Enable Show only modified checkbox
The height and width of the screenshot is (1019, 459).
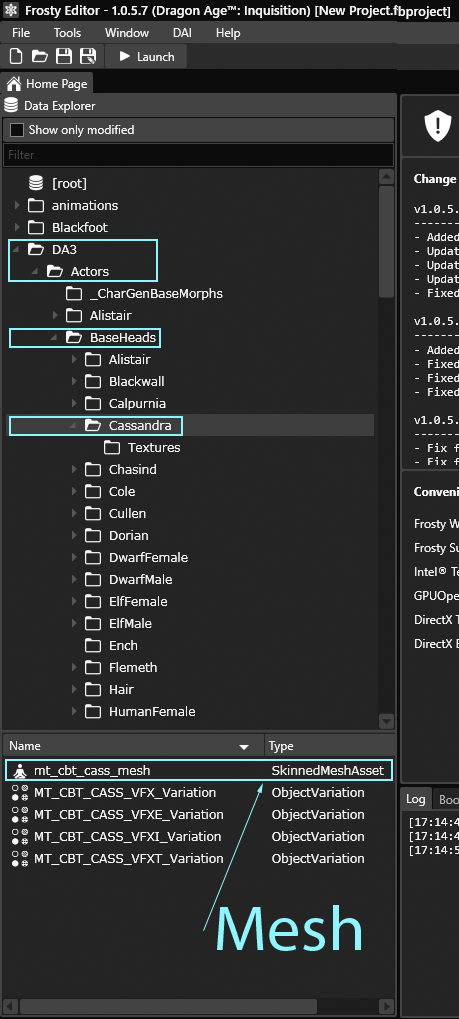(17, 130)
